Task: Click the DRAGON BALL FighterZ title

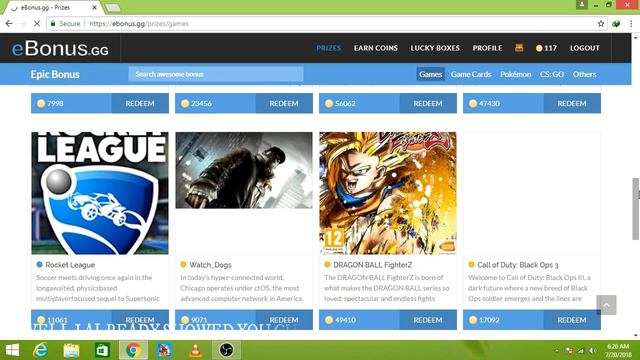Action: tap(373, 265)
